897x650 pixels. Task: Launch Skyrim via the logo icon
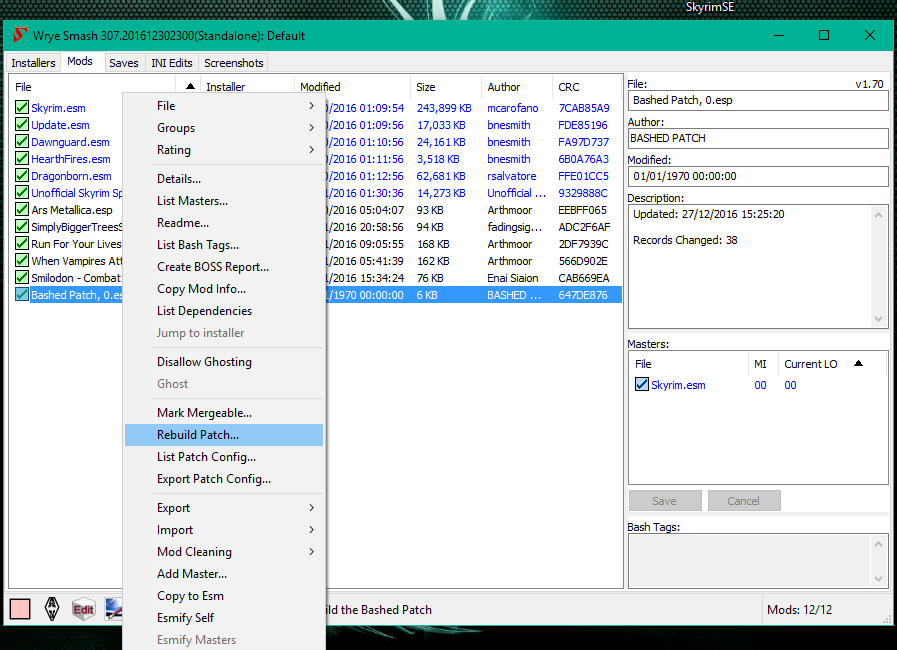click(52, 609)
